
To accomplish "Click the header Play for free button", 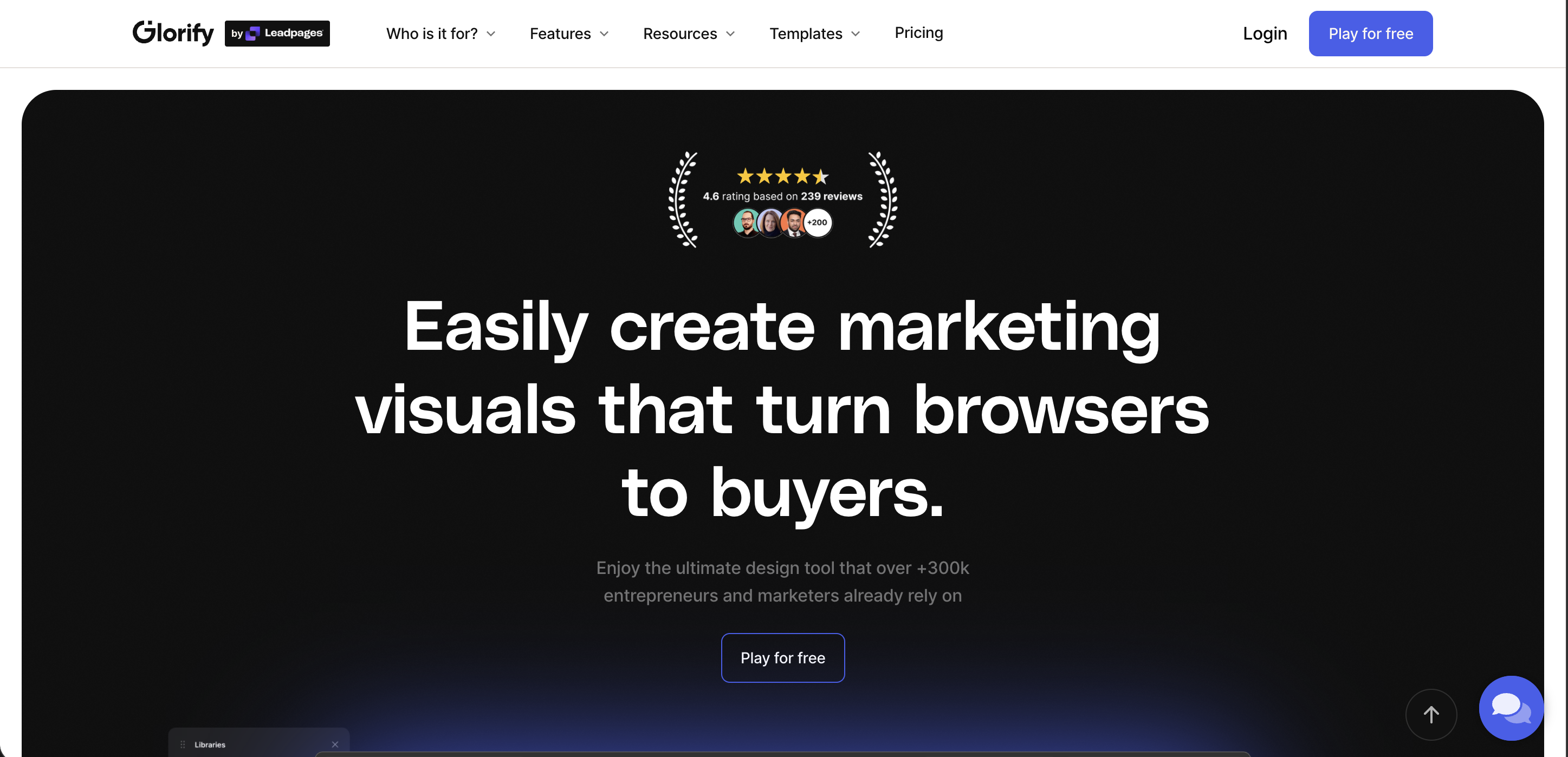I will point(1371,34).
